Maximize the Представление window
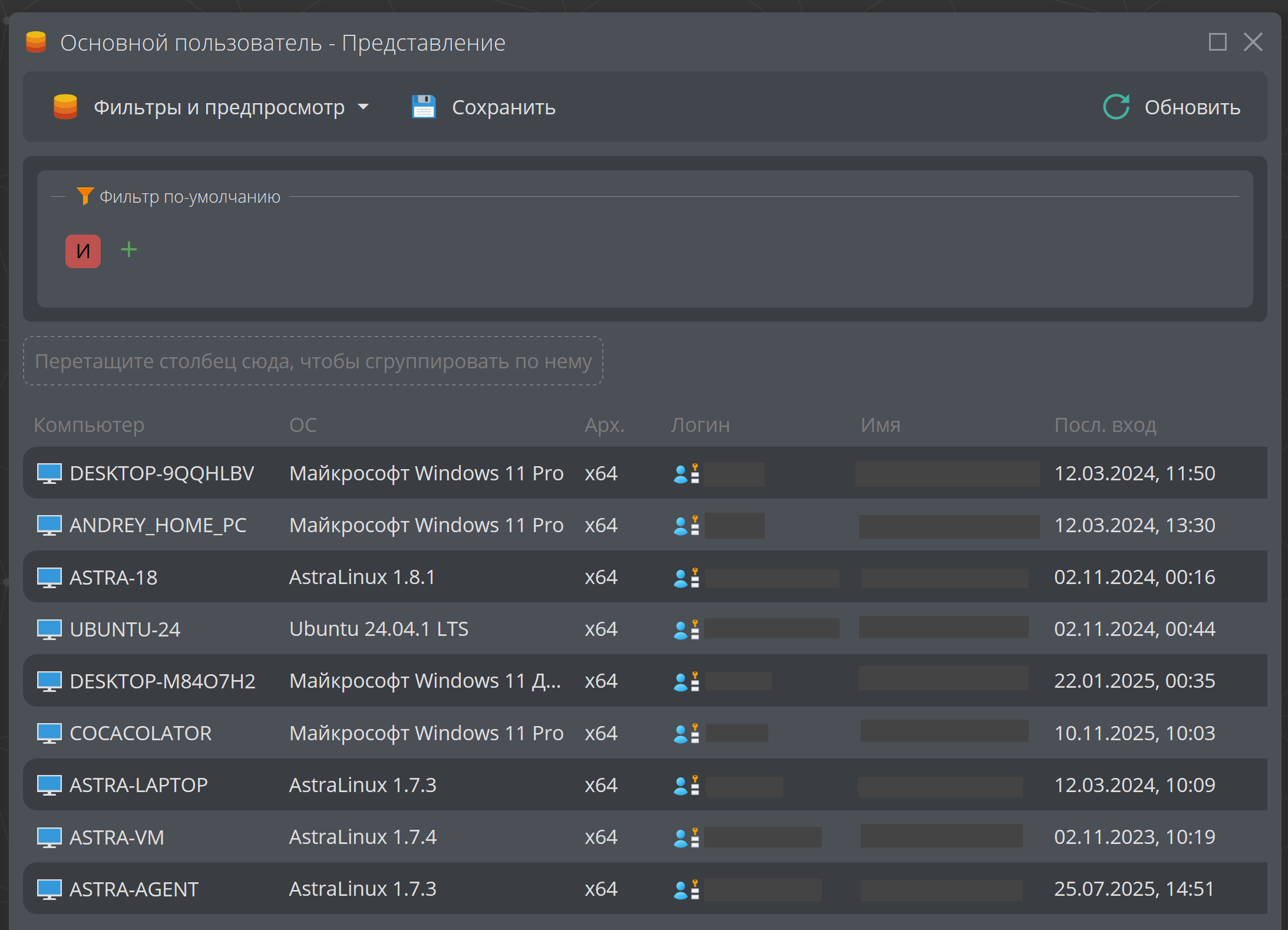 click(x=1217, y=42)
